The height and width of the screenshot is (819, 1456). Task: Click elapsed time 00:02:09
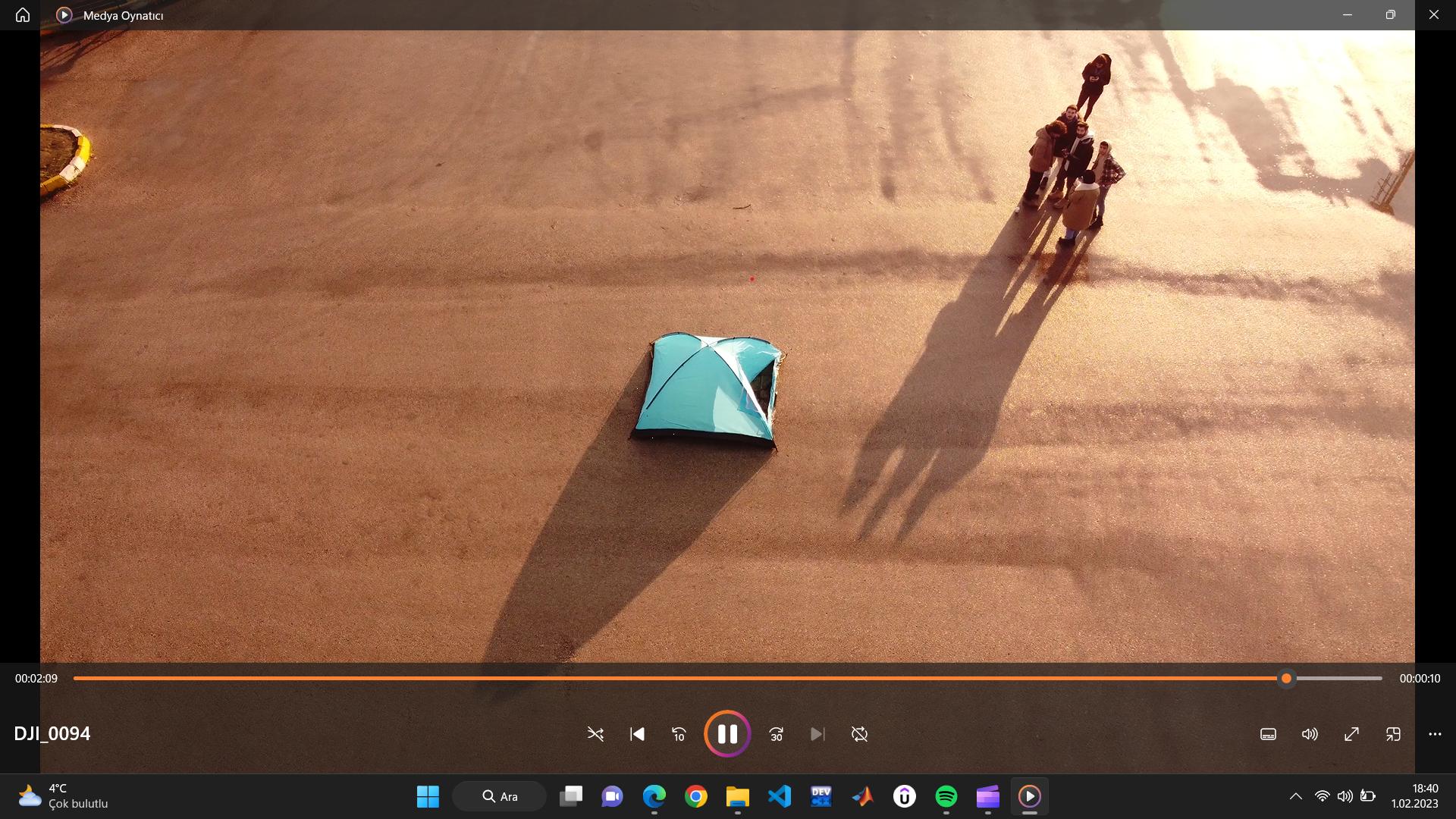point(36,679)
